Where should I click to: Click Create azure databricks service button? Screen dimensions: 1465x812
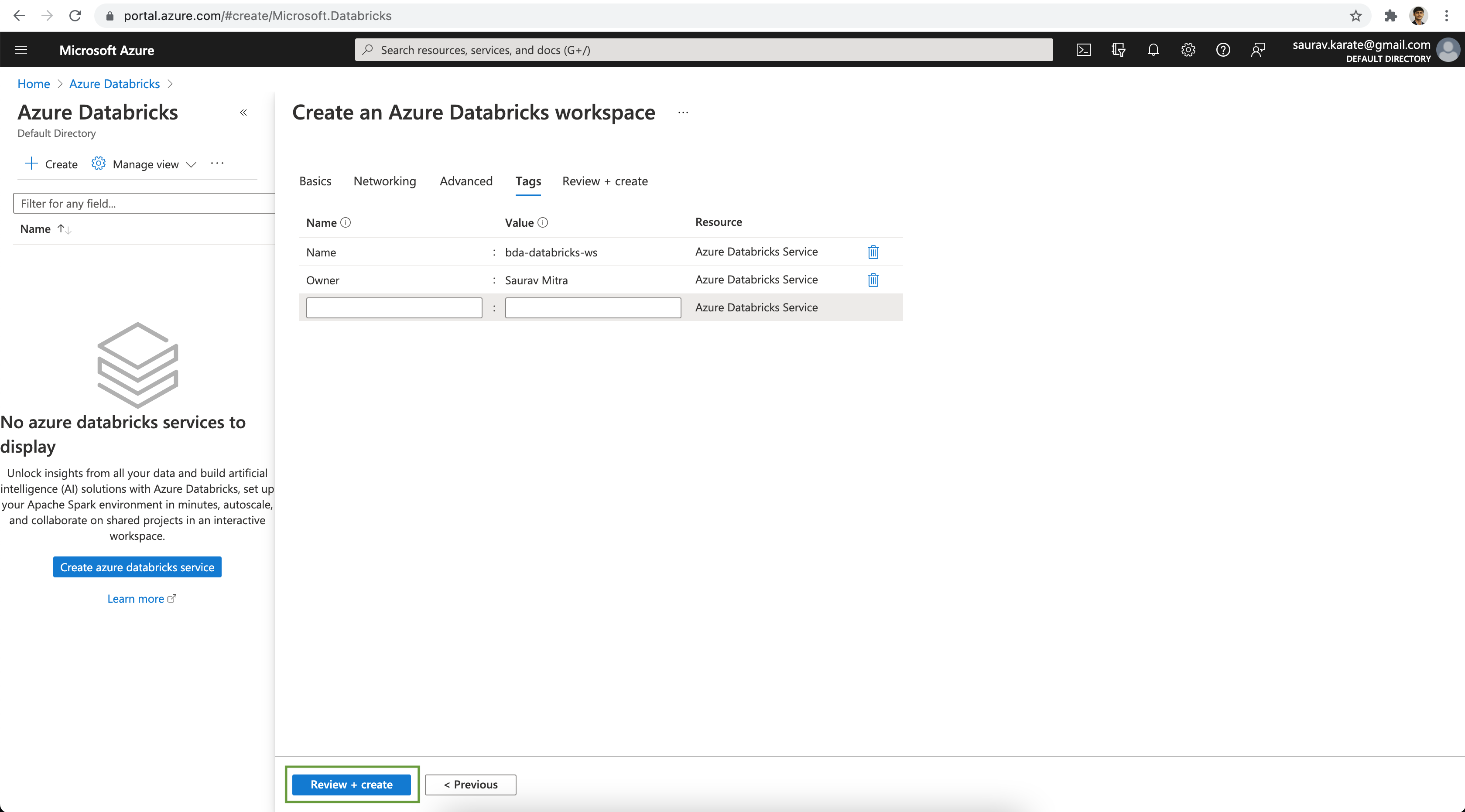tap(137, 567)
